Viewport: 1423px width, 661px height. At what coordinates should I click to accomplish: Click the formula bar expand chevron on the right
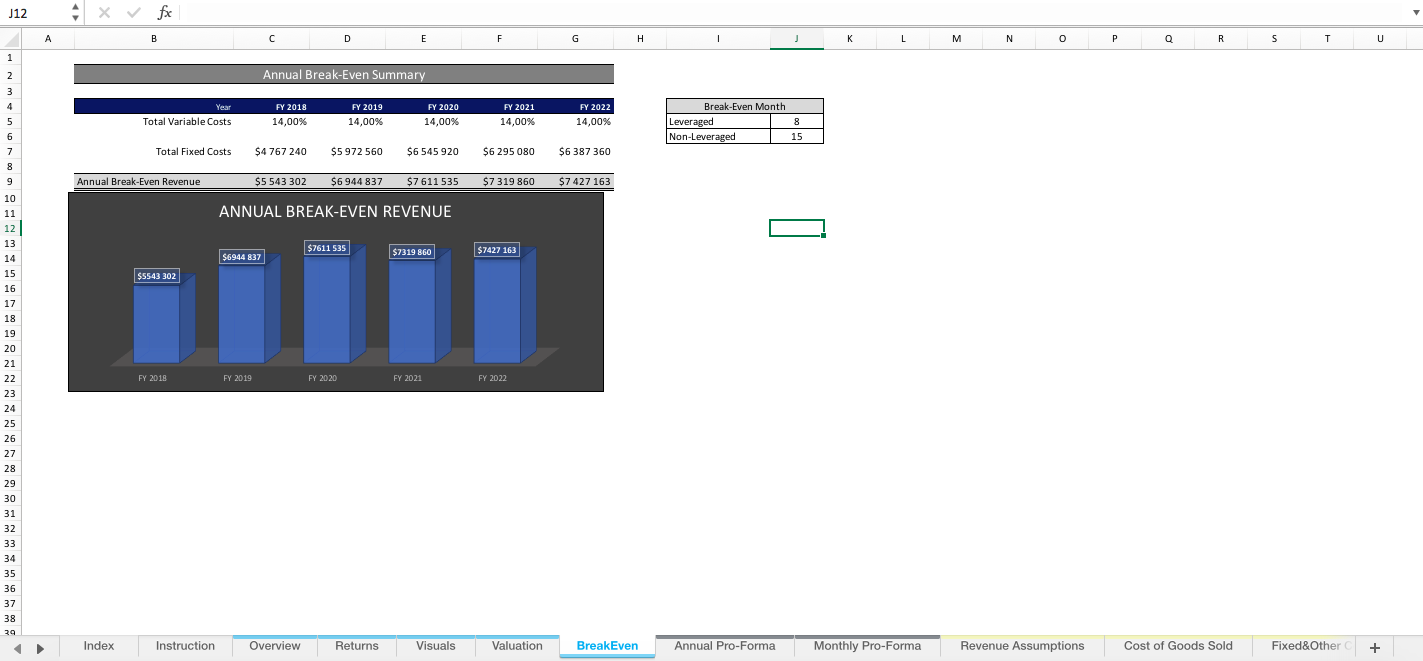pos(1414,12)
